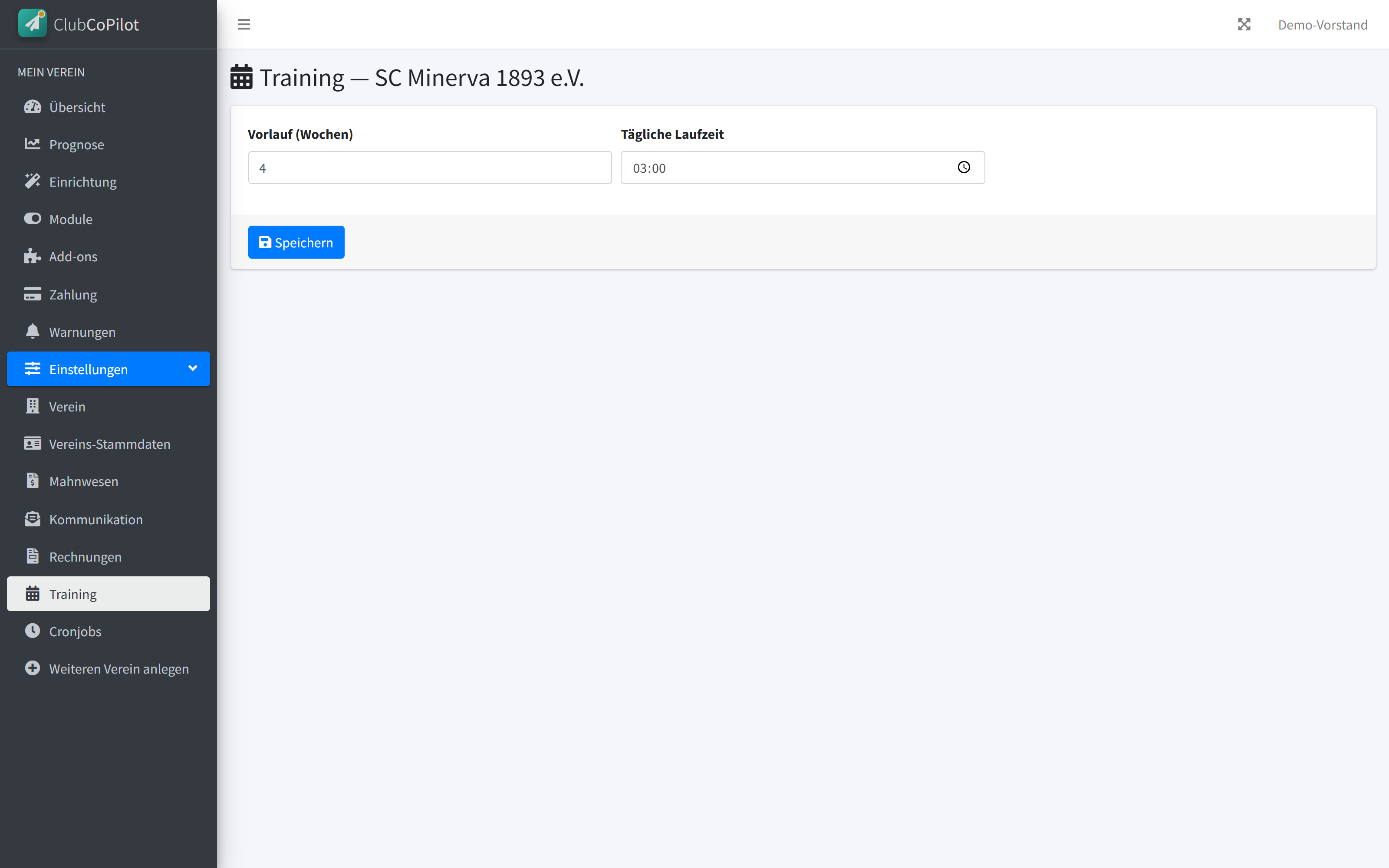Click the Speichern save button
The height and width of the screenshot is (868, 1389).
click(x=296, y=242)
